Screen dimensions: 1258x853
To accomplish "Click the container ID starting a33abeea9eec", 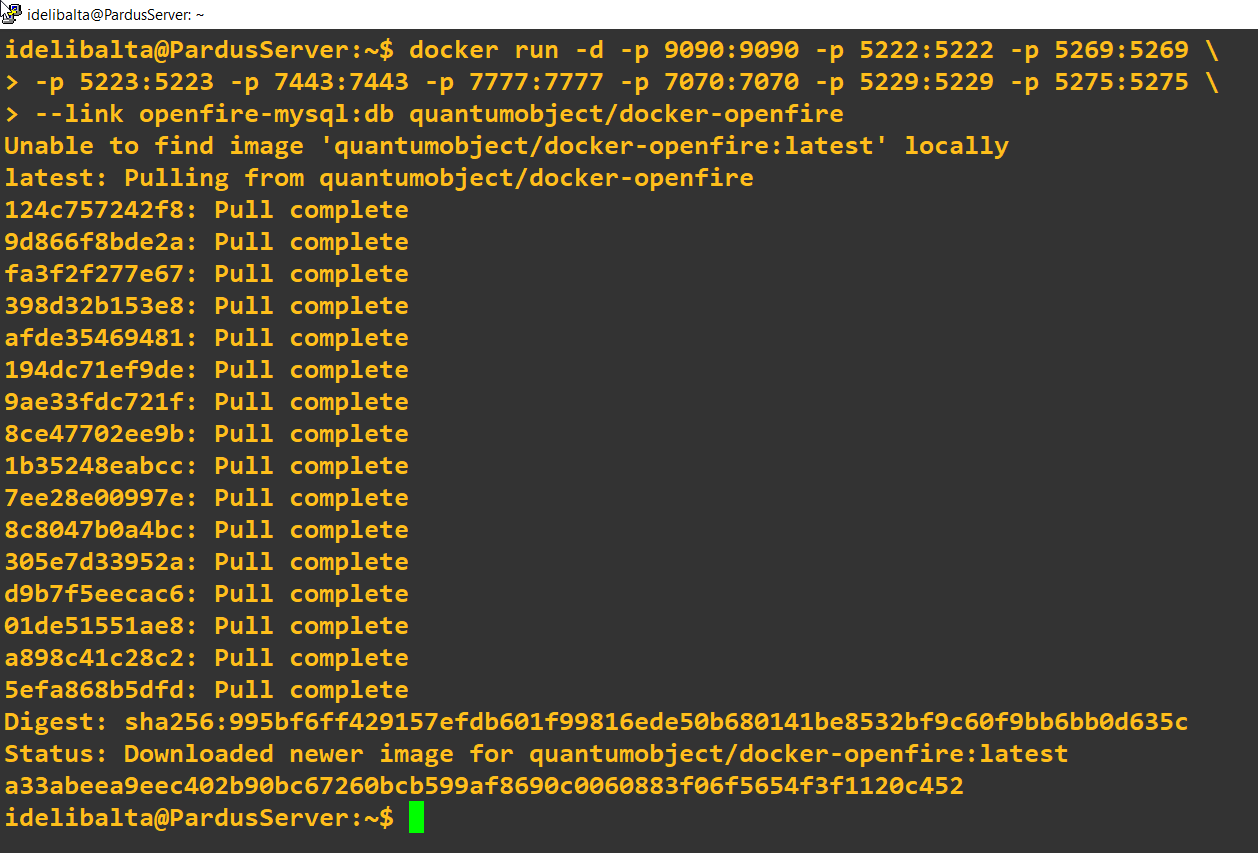I will [x=484, y=785].
